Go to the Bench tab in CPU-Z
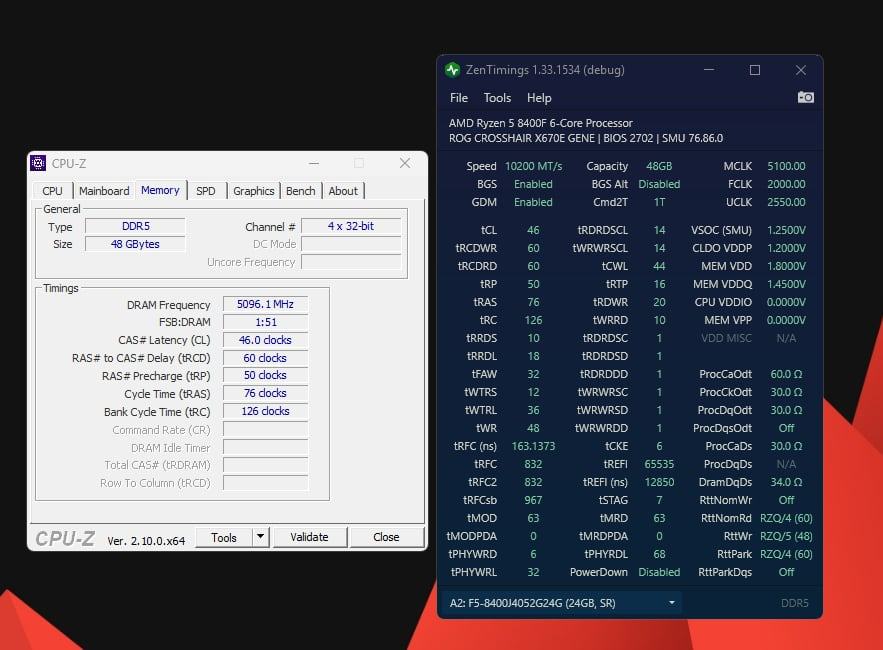883x650 pixels. coord(300,191)
